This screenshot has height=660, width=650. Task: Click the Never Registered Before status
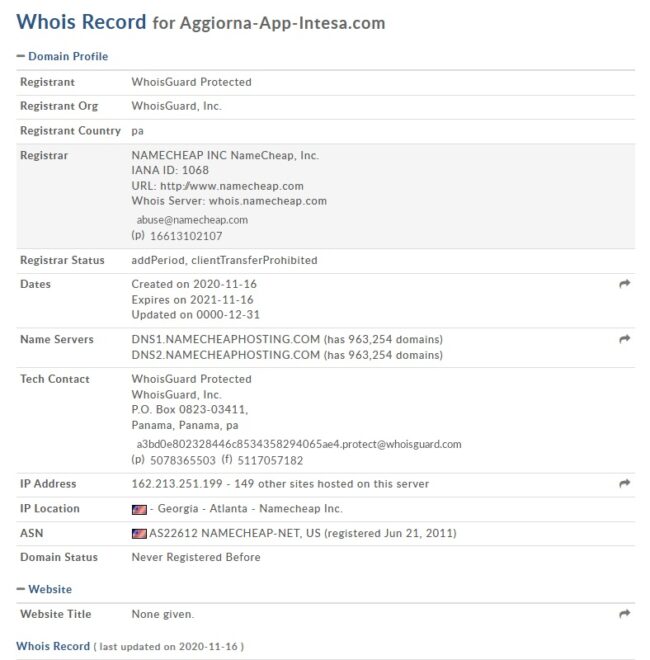(x=196, y=557)
